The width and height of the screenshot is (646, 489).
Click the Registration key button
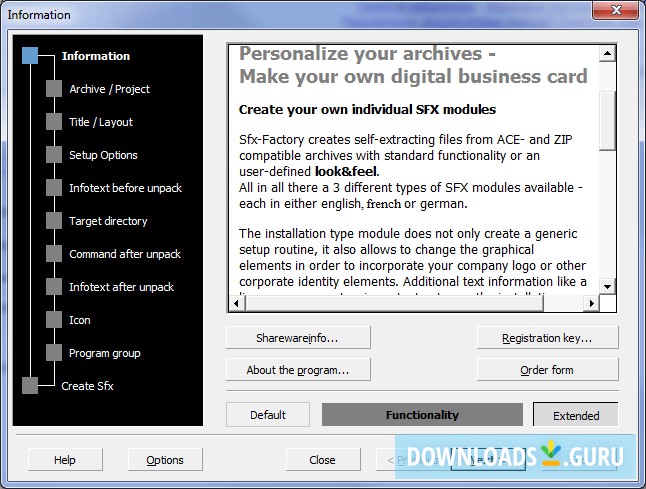click(548, 338)
